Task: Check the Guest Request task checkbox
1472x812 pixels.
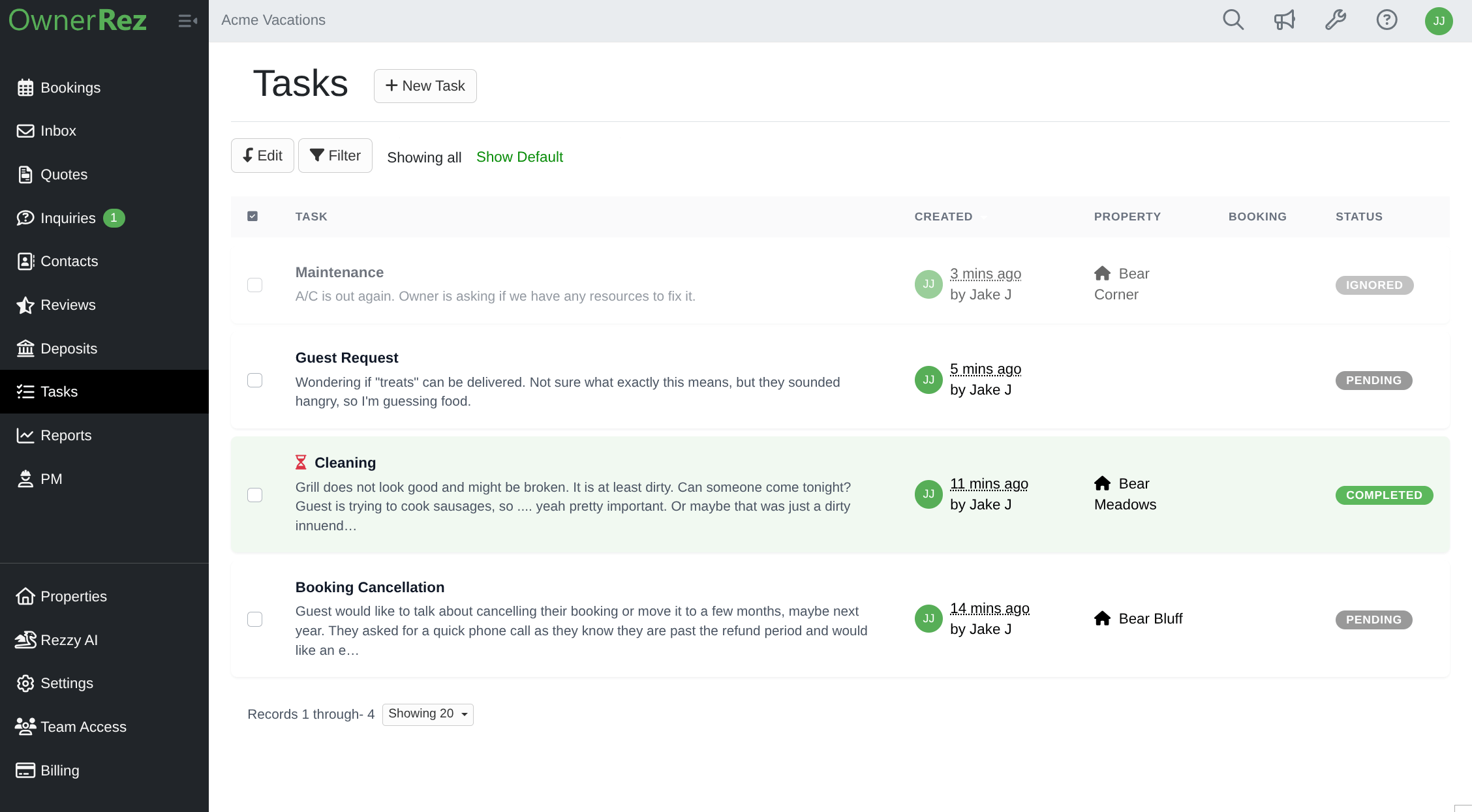Action: (254, 380)
